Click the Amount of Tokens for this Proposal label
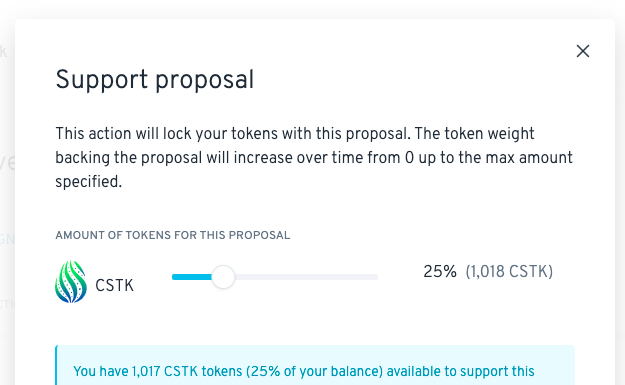 point(173,235)
